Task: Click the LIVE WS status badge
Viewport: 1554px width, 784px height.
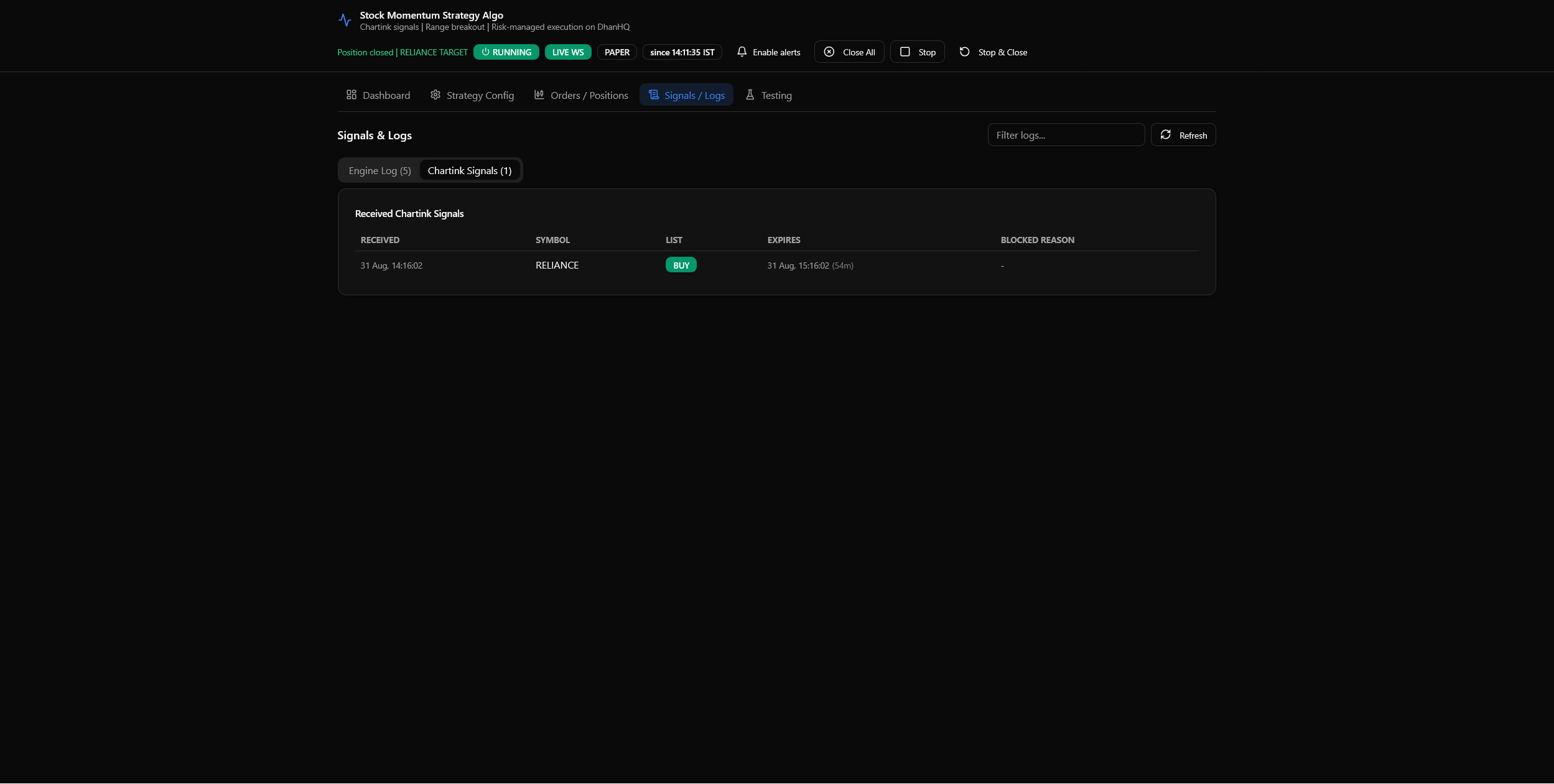Action: point(568,52)
